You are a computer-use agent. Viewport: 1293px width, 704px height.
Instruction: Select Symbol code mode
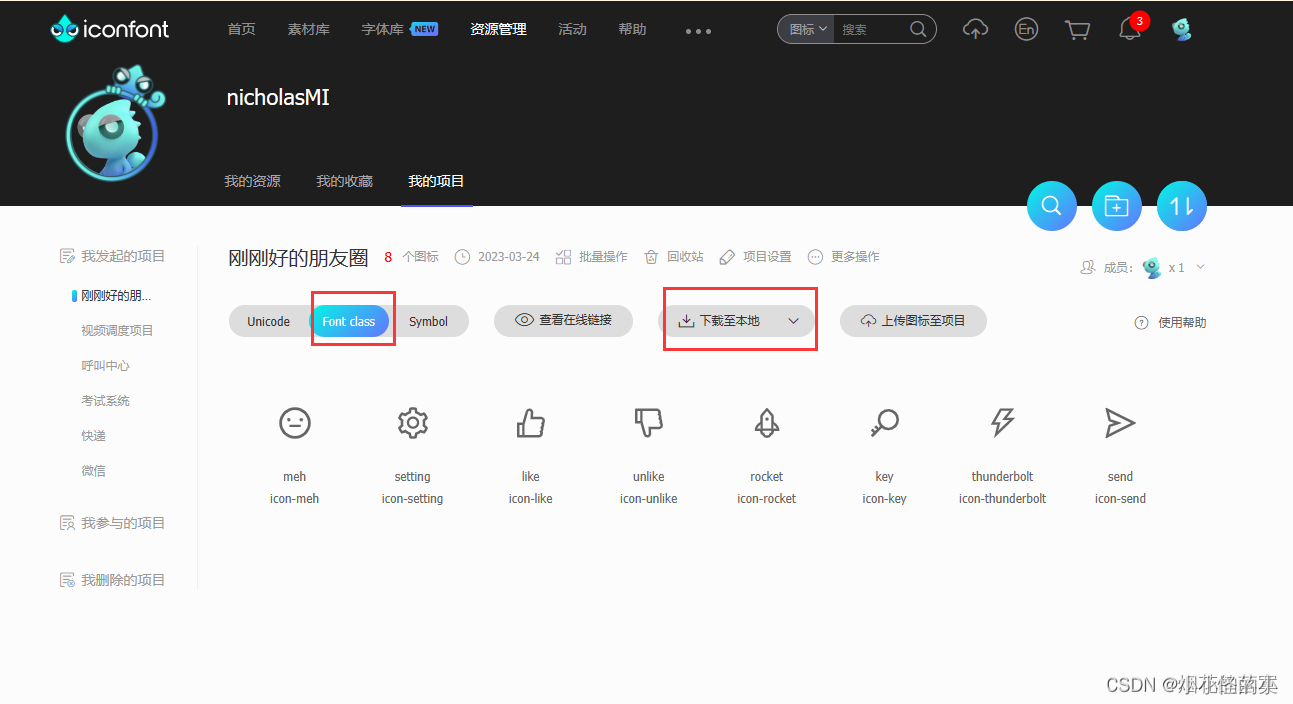(430, 321)
